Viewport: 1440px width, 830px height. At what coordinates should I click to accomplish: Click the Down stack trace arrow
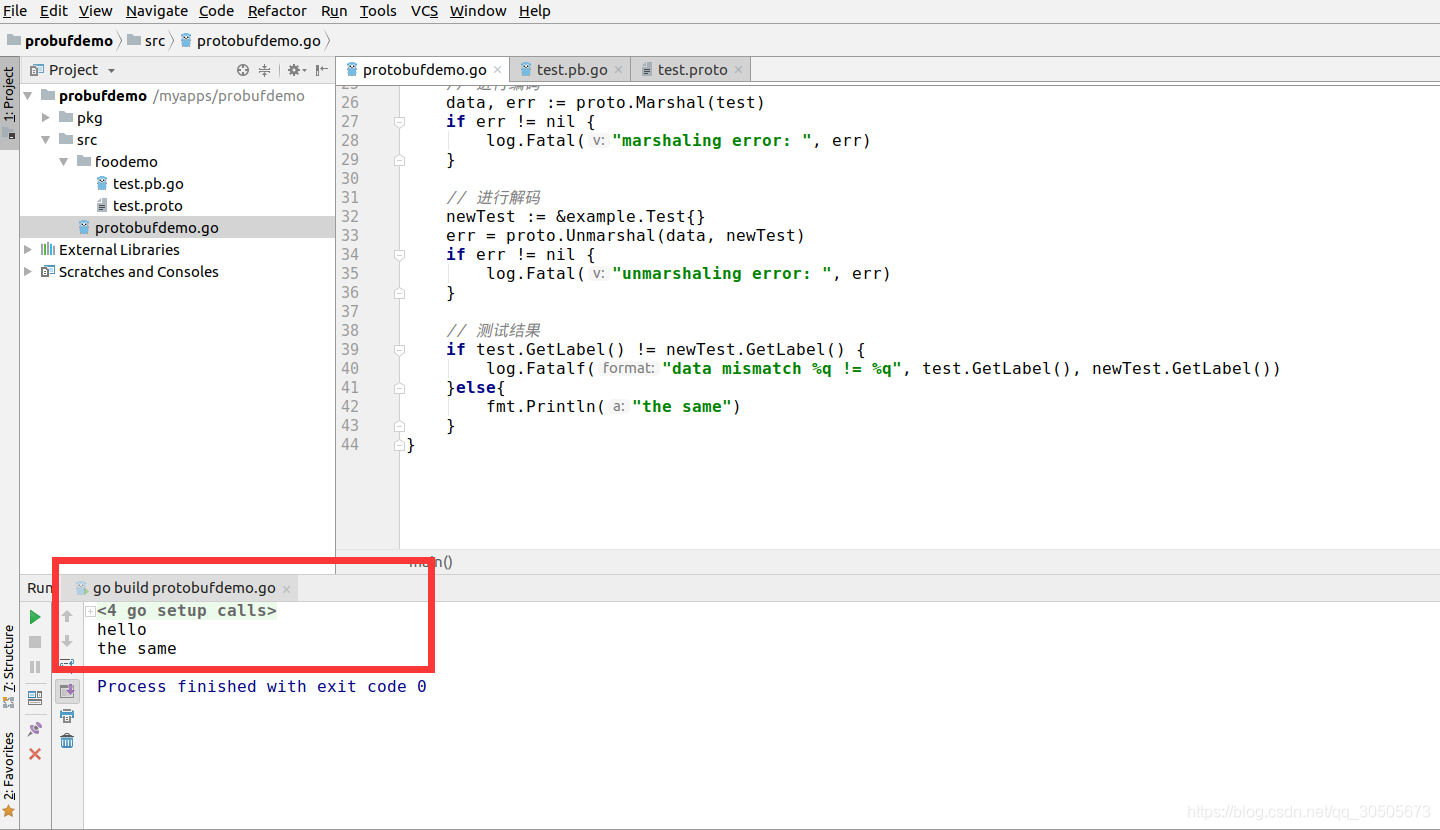pyautogui.click(x=67, y=641)
